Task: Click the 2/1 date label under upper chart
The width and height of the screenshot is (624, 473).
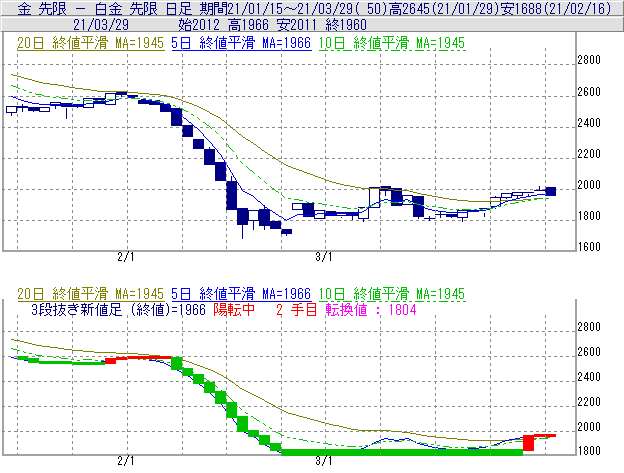Action: tap(126, 257)
